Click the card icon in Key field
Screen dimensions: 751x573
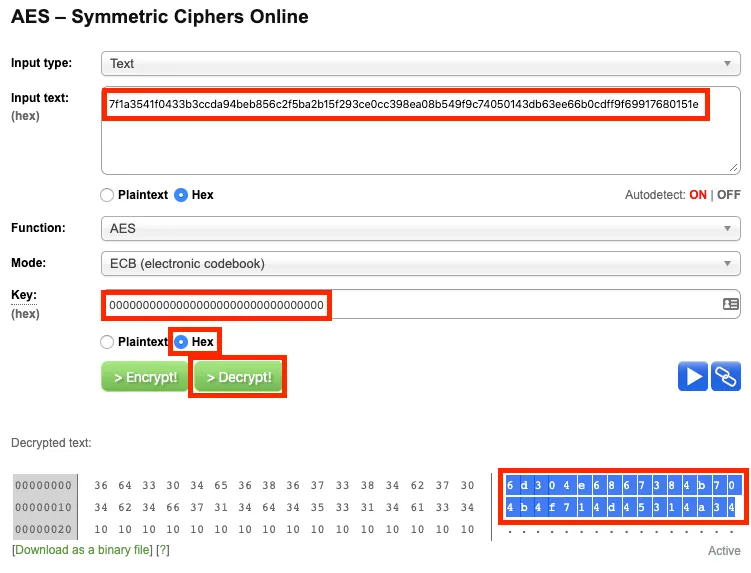point(730,305)
